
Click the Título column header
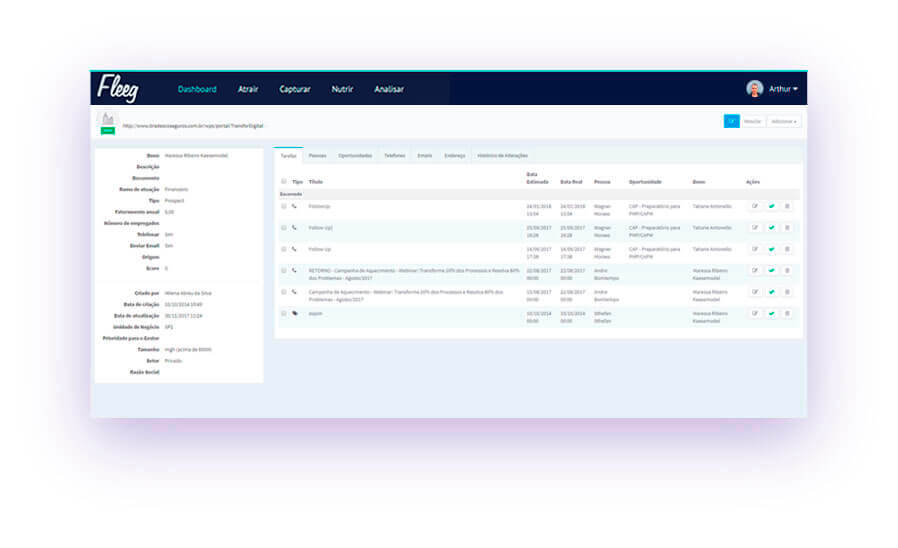click(316, 182)
